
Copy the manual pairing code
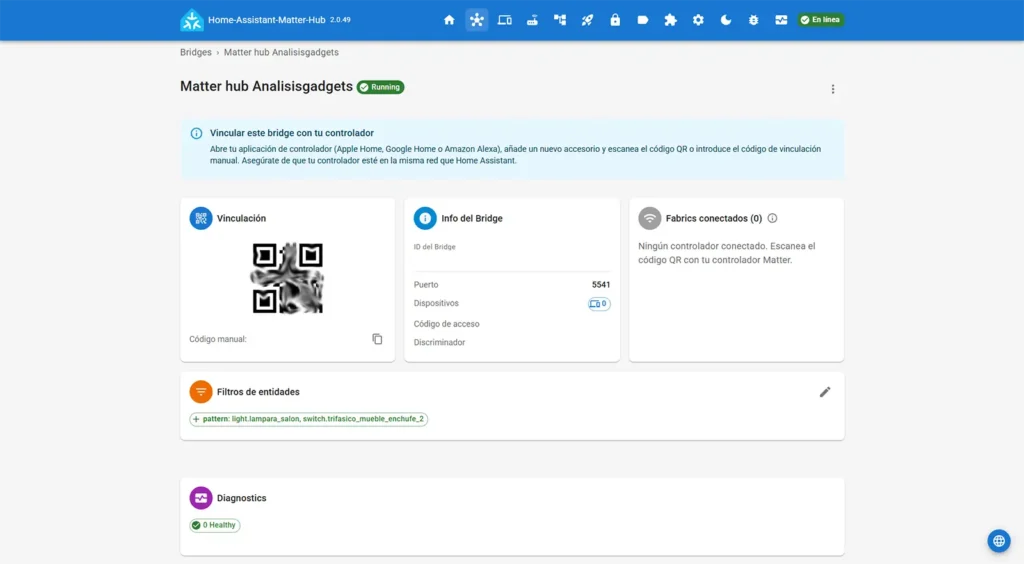377,339
